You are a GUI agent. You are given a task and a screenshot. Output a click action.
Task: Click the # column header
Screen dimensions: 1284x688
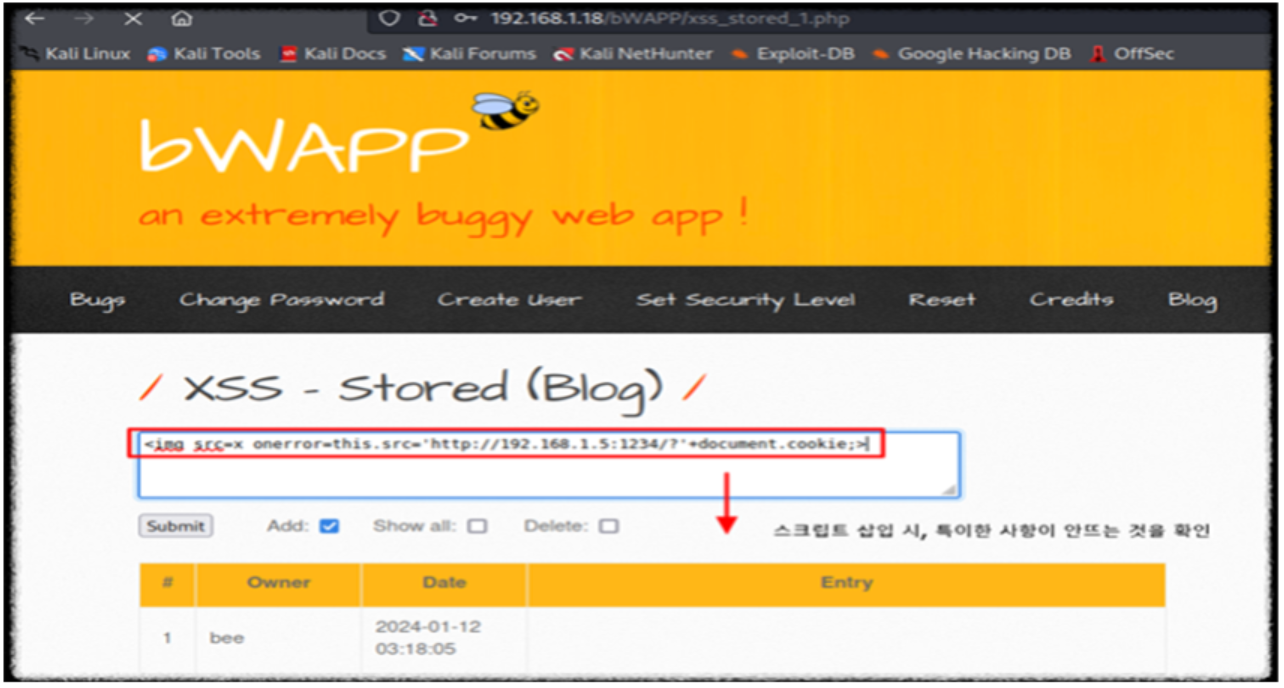[167, 584]
